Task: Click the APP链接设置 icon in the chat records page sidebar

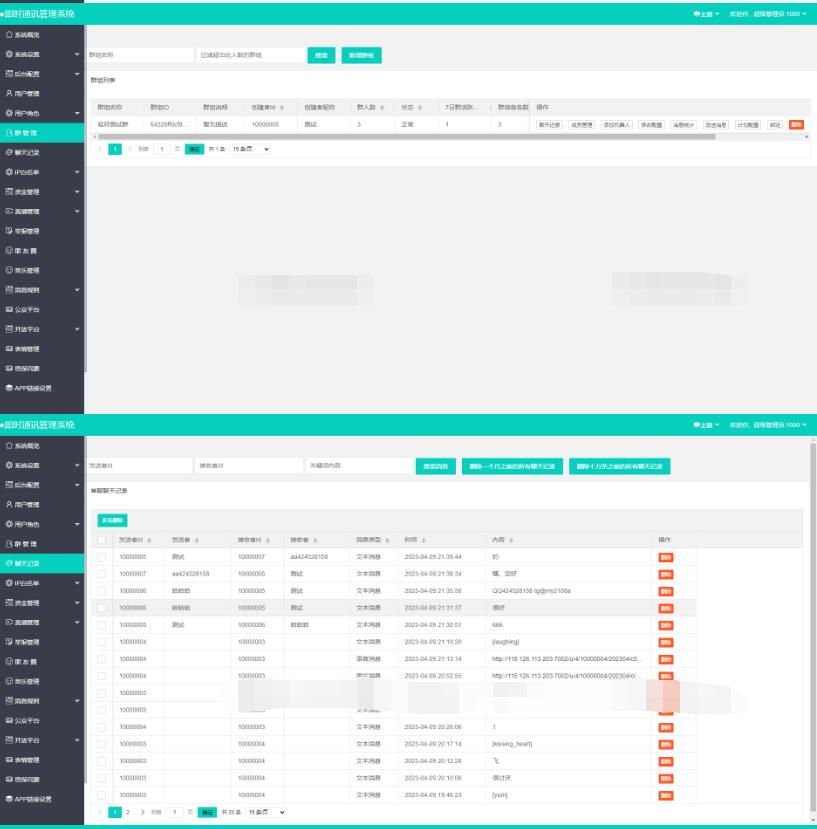Action: click(9, 798)
